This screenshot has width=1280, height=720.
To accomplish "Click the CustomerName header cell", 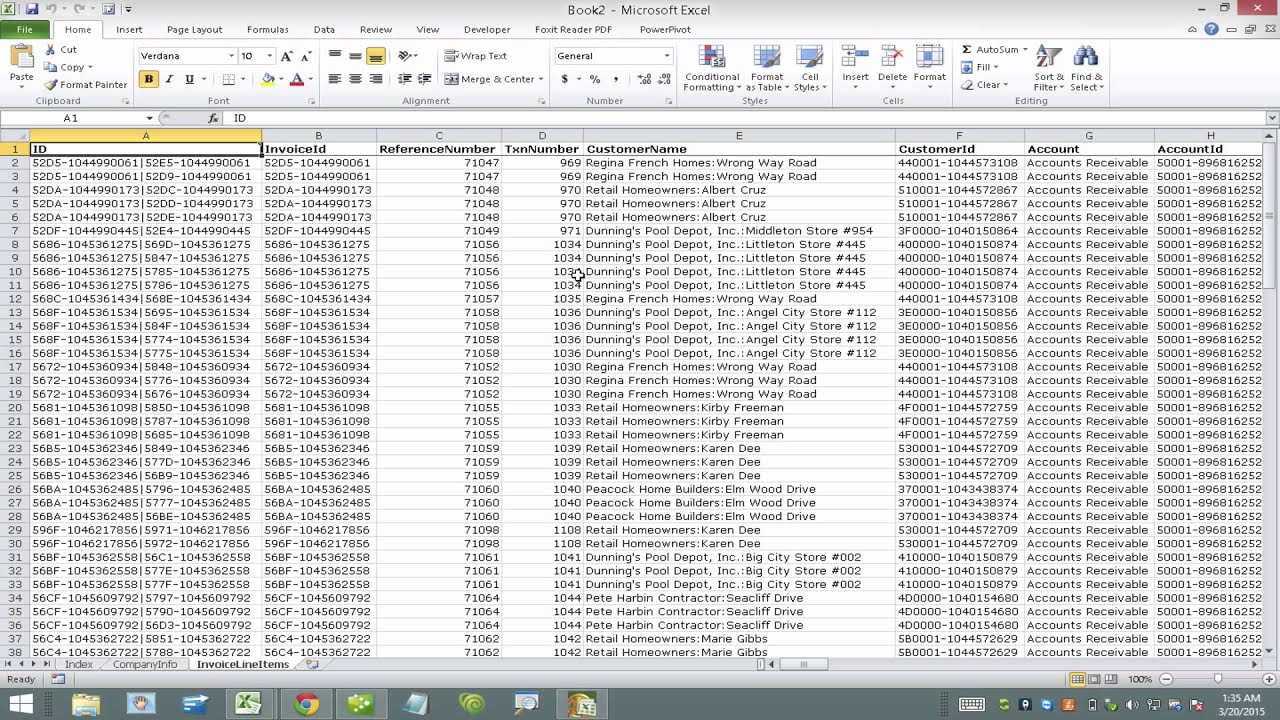I will pyautogui.click(x=739, y=149).
